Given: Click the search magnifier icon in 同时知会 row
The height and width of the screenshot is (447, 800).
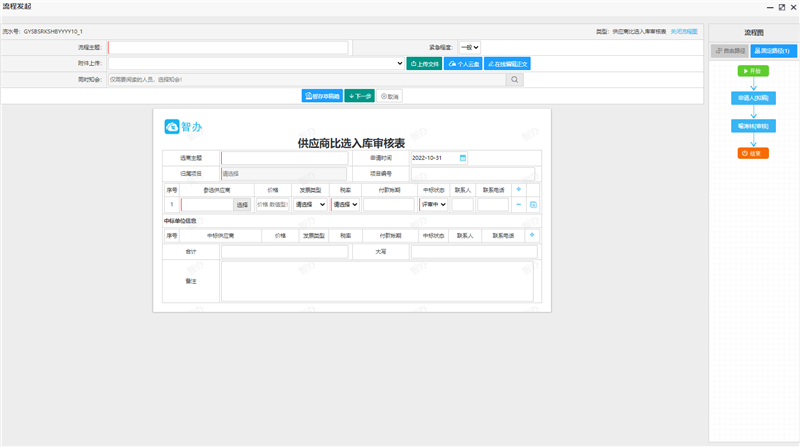Looking at the screenshot, I should [515, 79].
